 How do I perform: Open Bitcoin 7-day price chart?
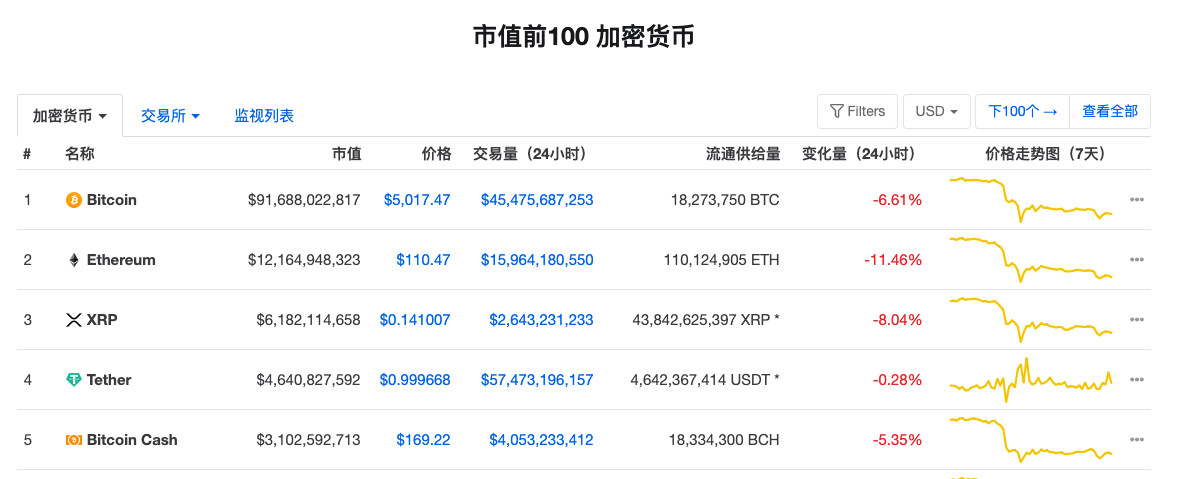click(1031, 199)
